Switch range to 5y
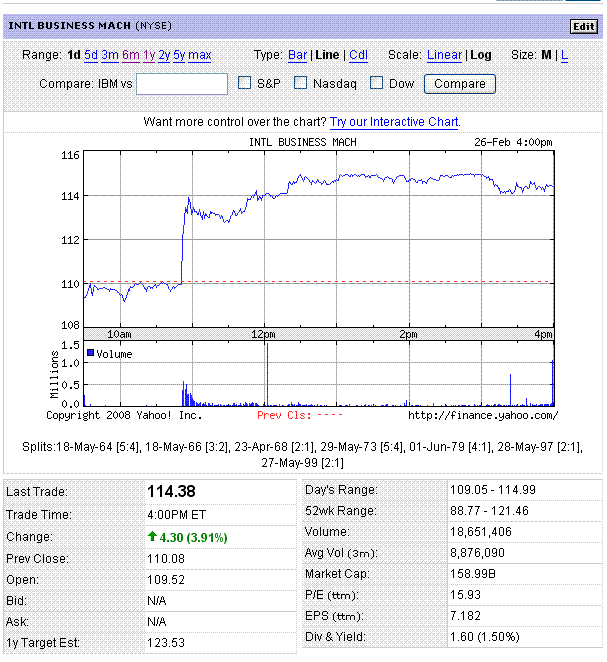Screen dimensions: 607x662 [179, 55]
